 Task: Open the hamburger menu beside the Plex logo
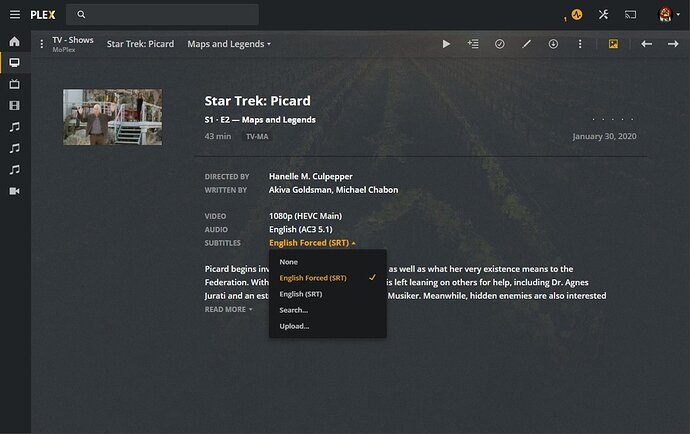pyautogui.click(x=15, y=15)
